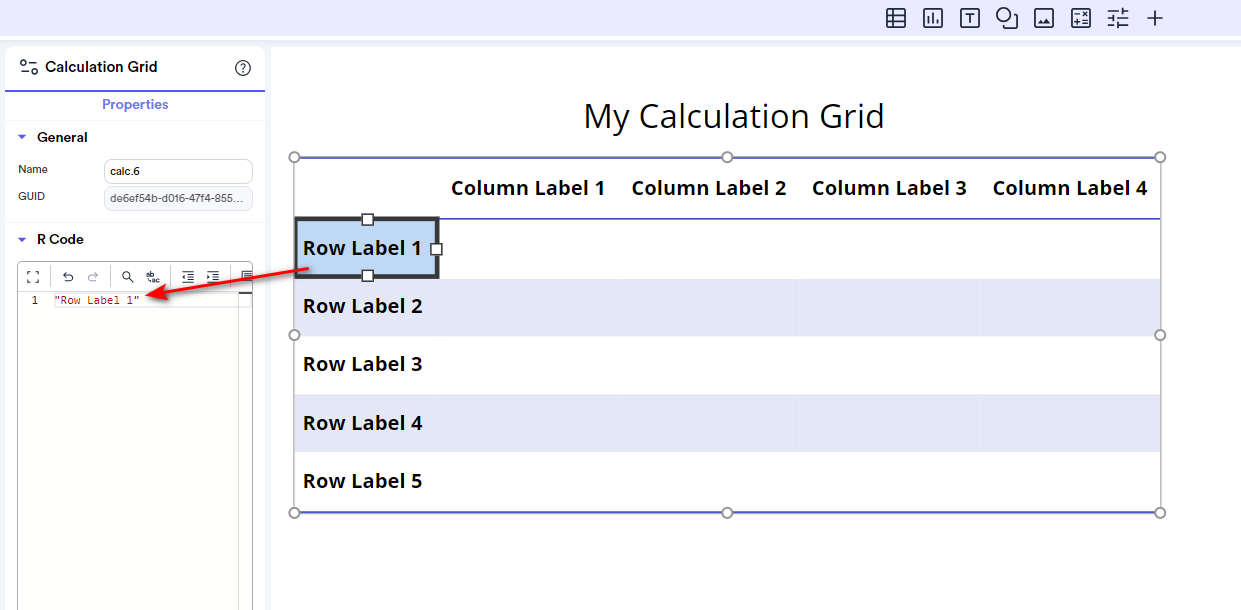The height and width of the screenshot is (610, 1241).
Task: Undo the last change in the code editor
Action: (x=68, y=276)
